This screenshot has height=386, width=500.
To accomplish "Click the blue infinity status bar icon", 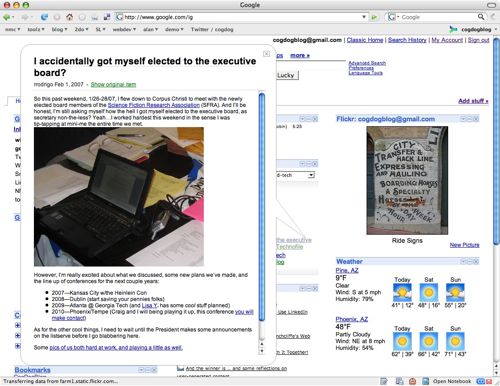I will pyautogui.click(x=481, y=381).
